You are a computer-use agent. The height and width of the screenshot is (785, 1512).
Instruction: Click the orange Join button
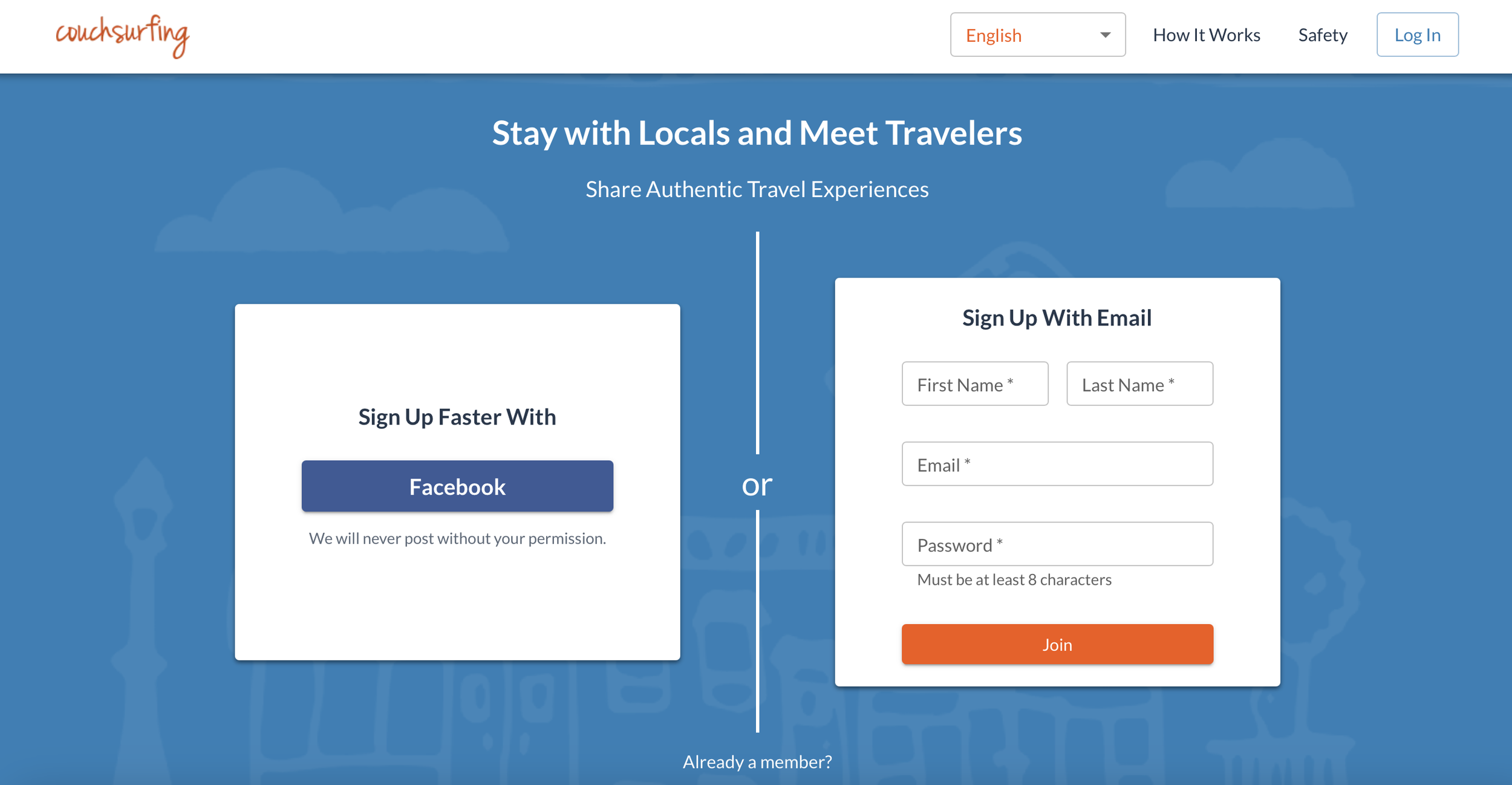tap(1057, 644)
